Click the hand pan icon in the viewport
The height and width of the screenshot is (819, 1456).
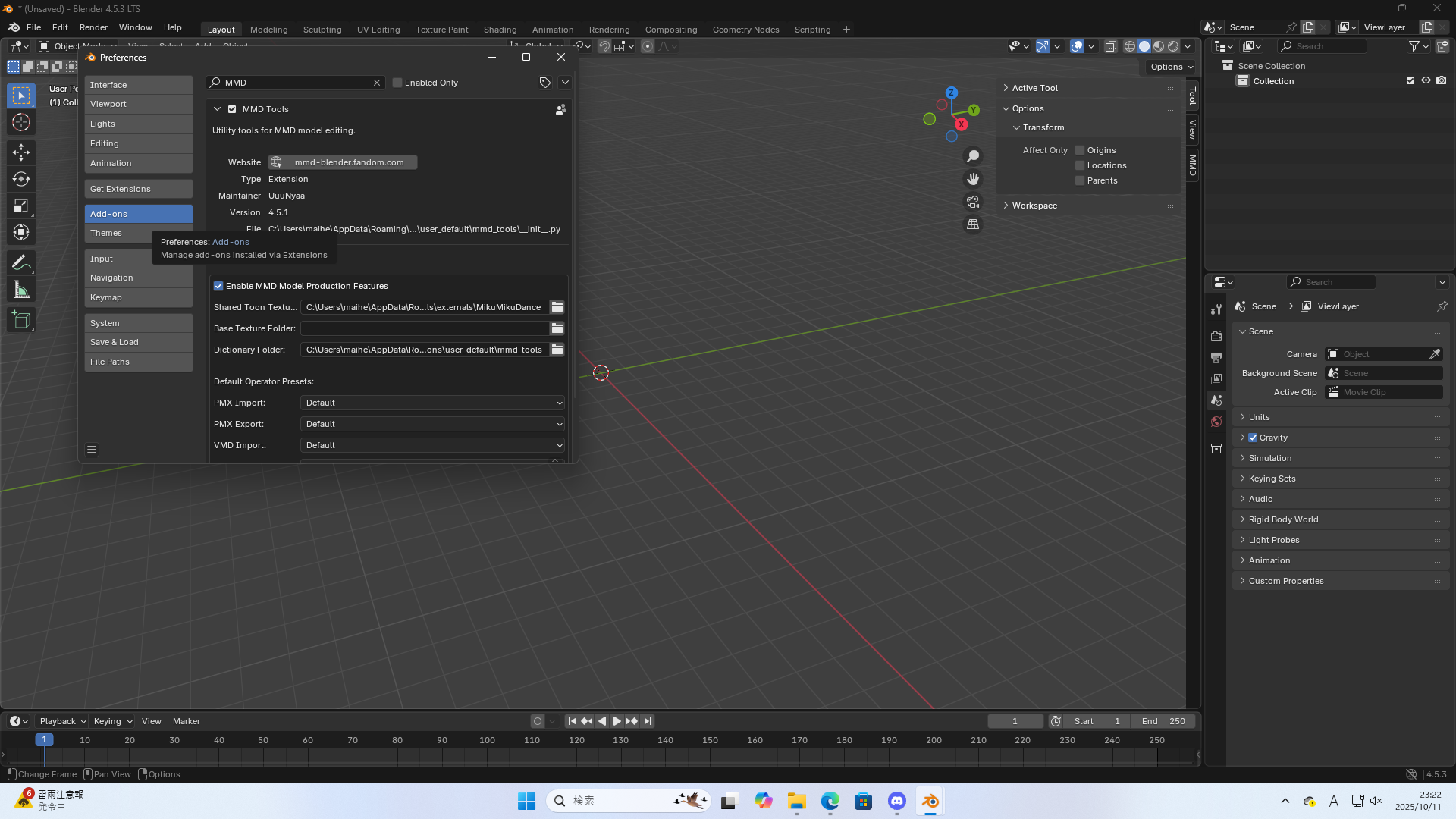tap(973, 179)
